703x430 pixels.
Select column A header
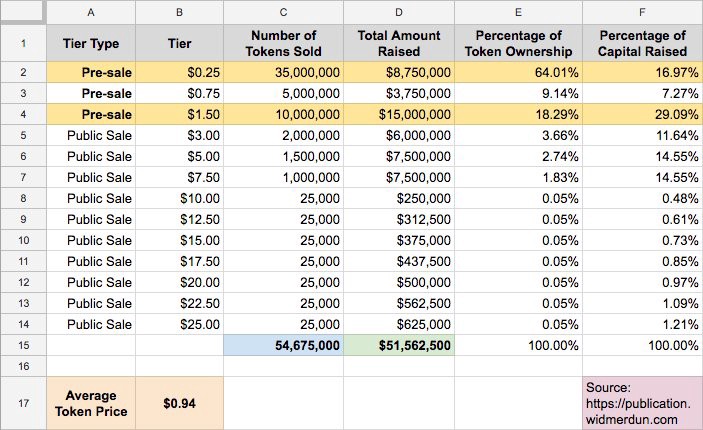pyautogui.click(x=91, y=12)
